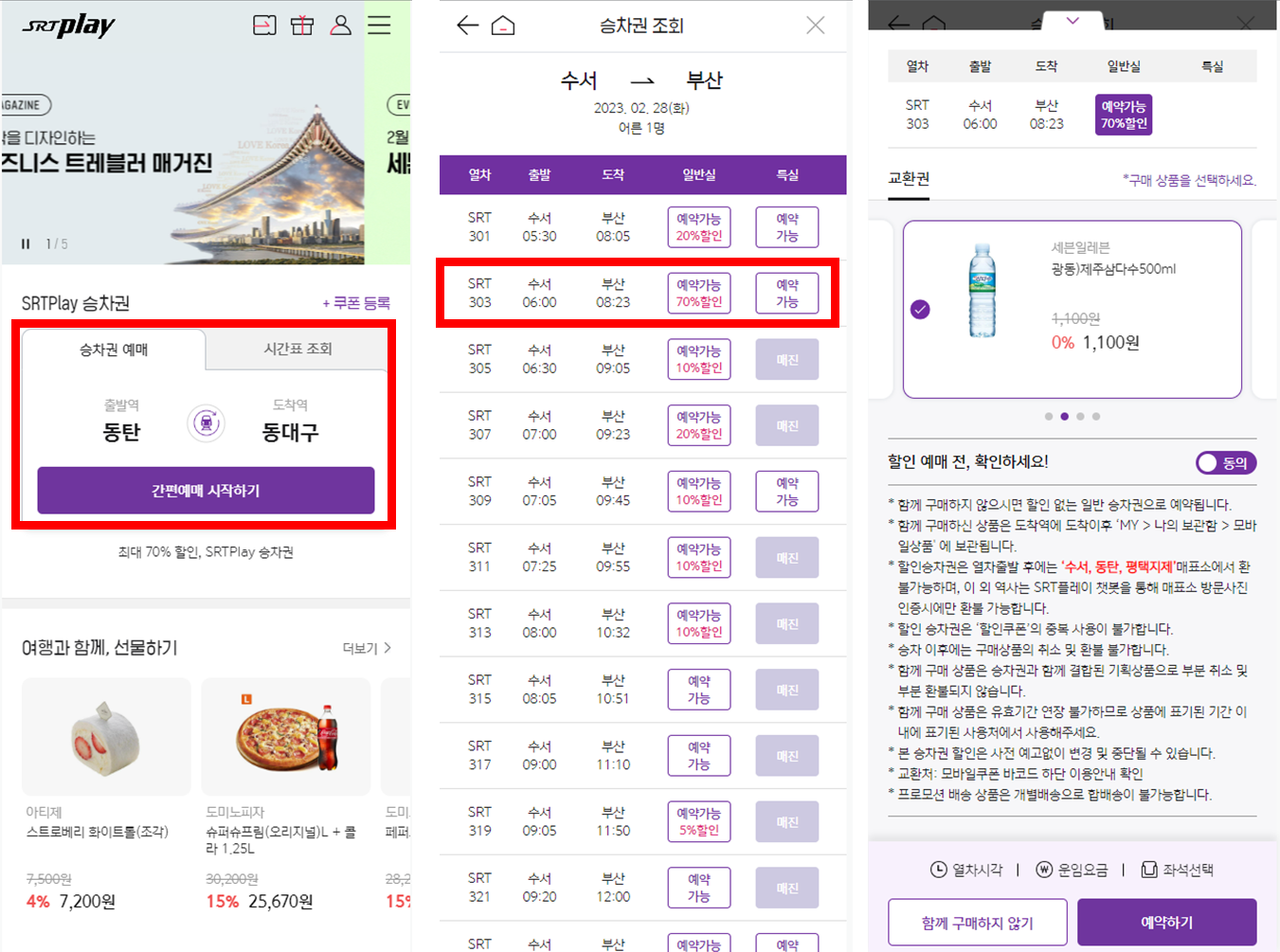Select SRT 315 일반실 예약가능 button

(699, 690)
